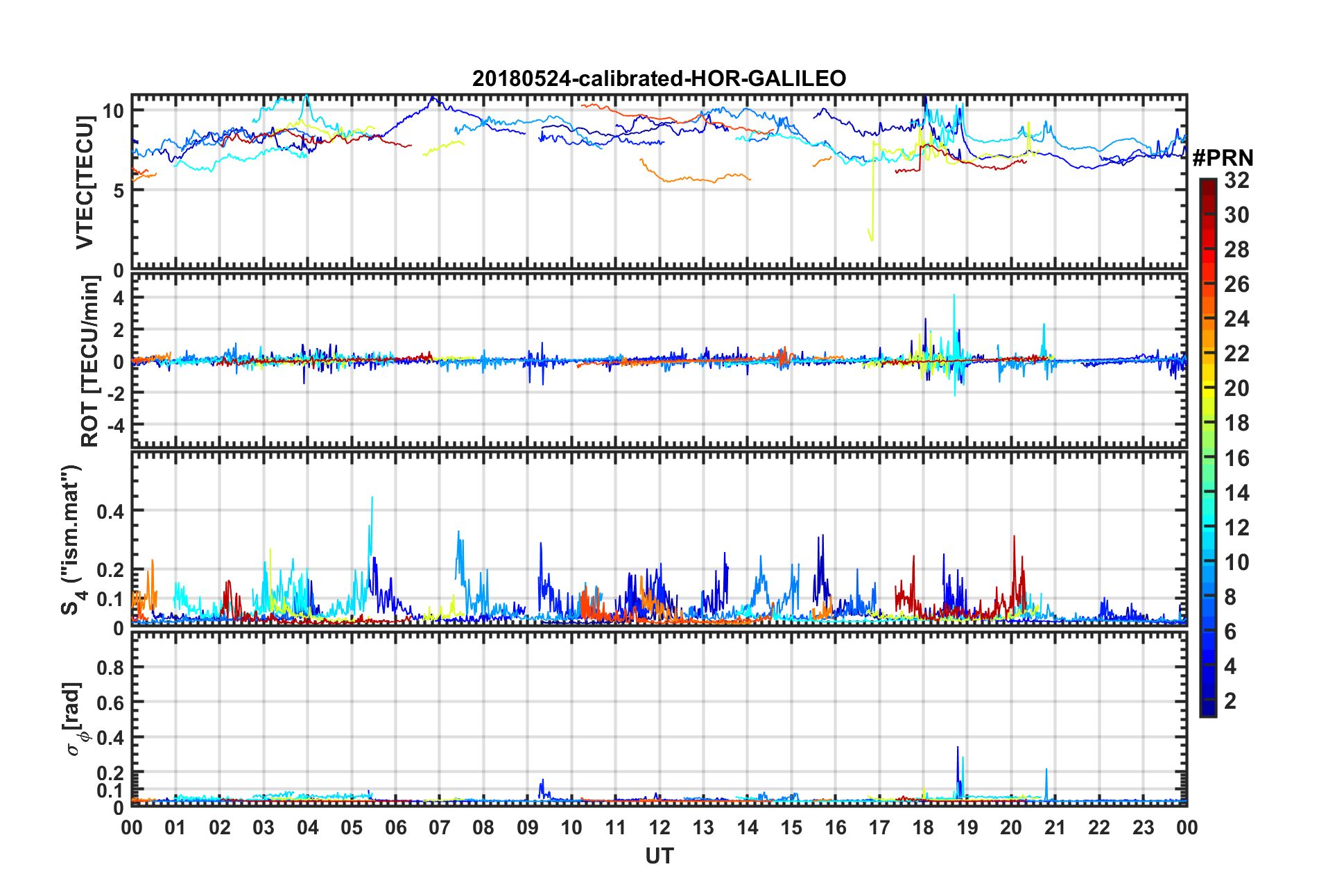Click the "VTEC[TECU]" y-axis label
The height and width of the screenshot is (896, 1319).
[x=85, y=182]
